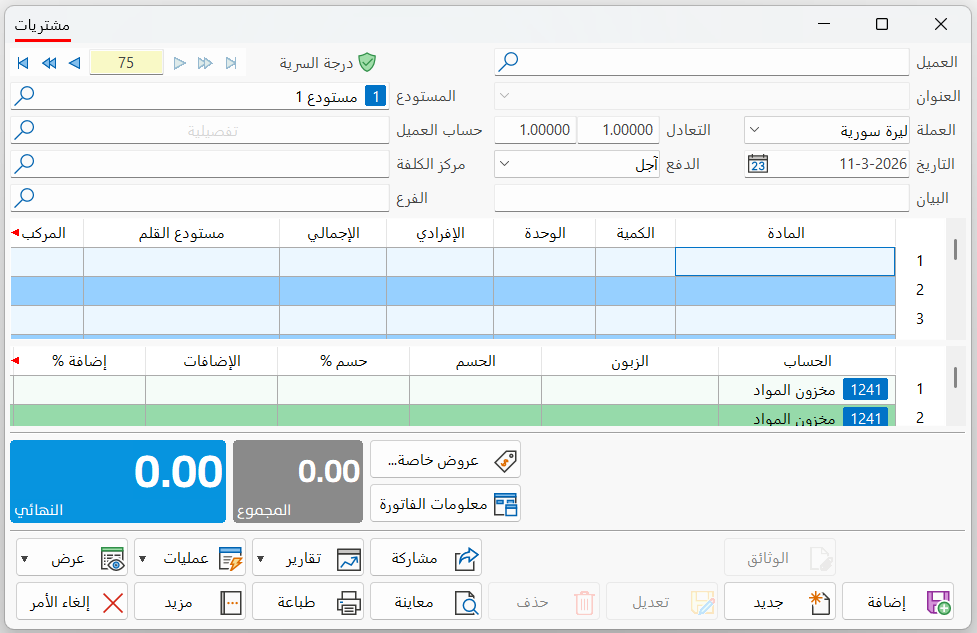Click the مستودع 1 warehouse field

pos(200,97)
